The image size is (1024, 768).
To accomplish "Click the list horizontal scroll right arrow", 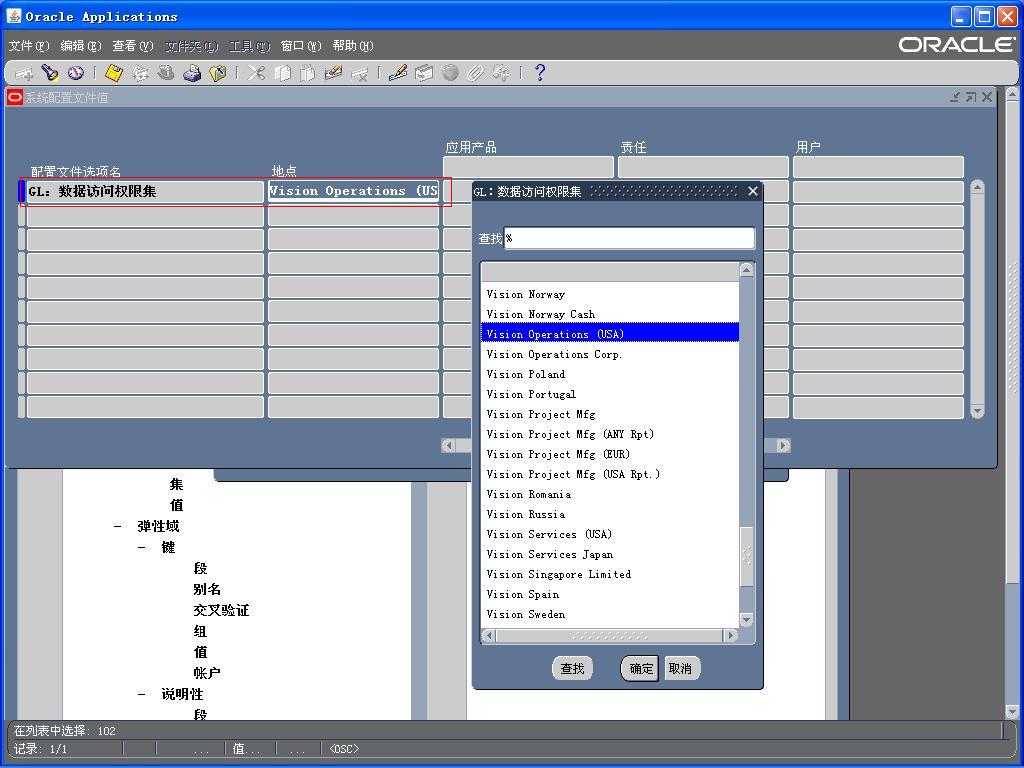I will click(x=731, y=635).
